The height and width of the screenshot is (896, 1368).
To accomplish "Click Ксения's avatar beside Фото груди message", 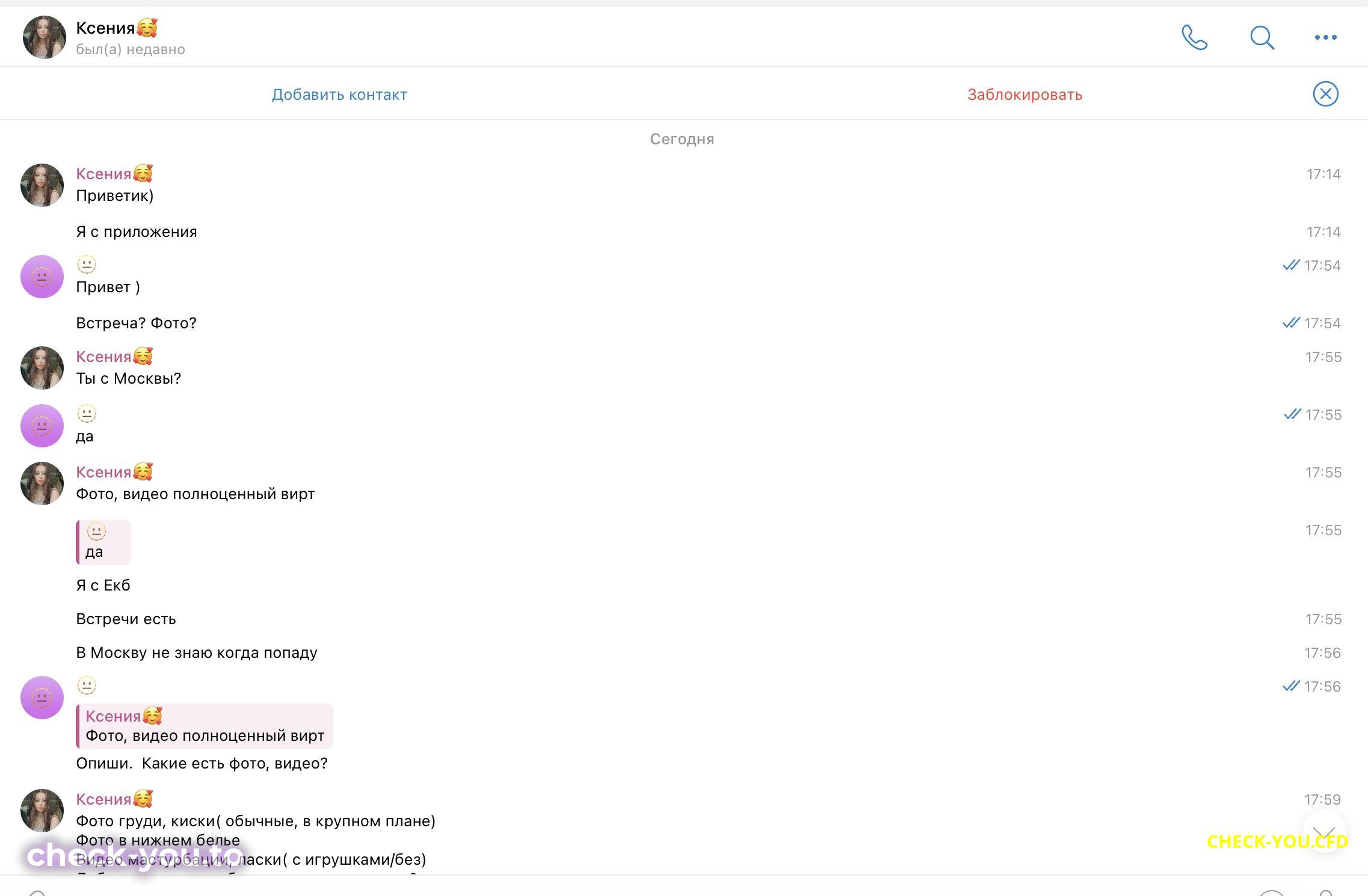I will (x=42, y=811).
